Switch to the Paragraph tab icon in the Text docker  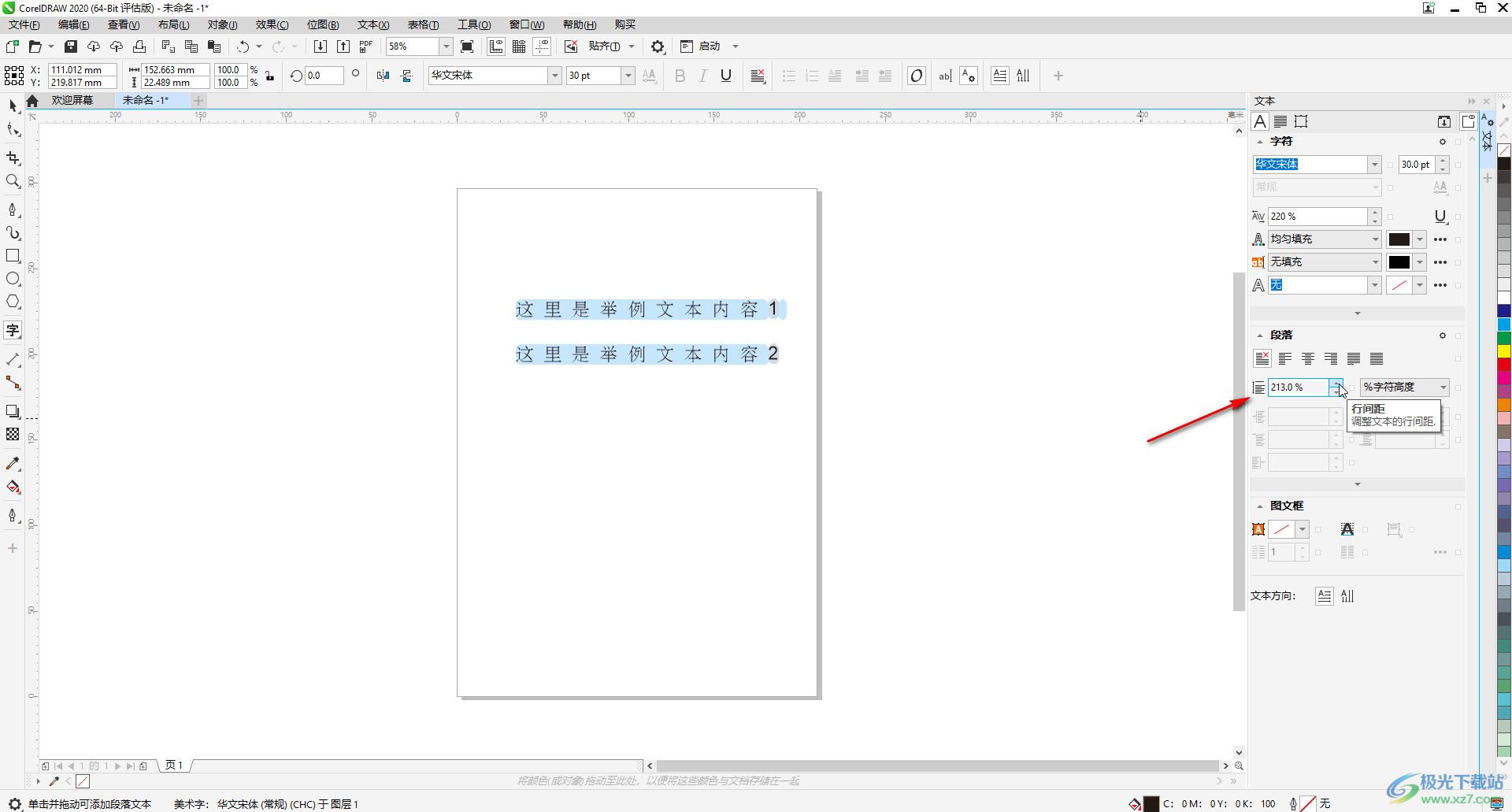pos(1280,121)
